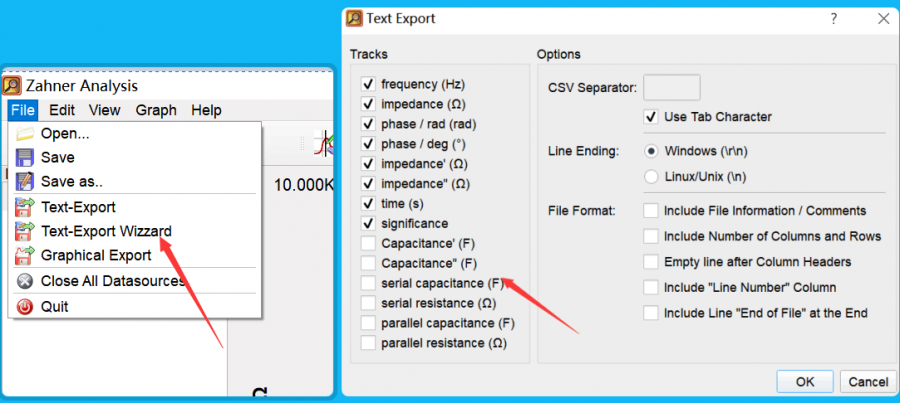The height and width of the screenshot is (403, 900).
Task: Select Linux/Unix line ending option
Action: [x=651, y=177]
